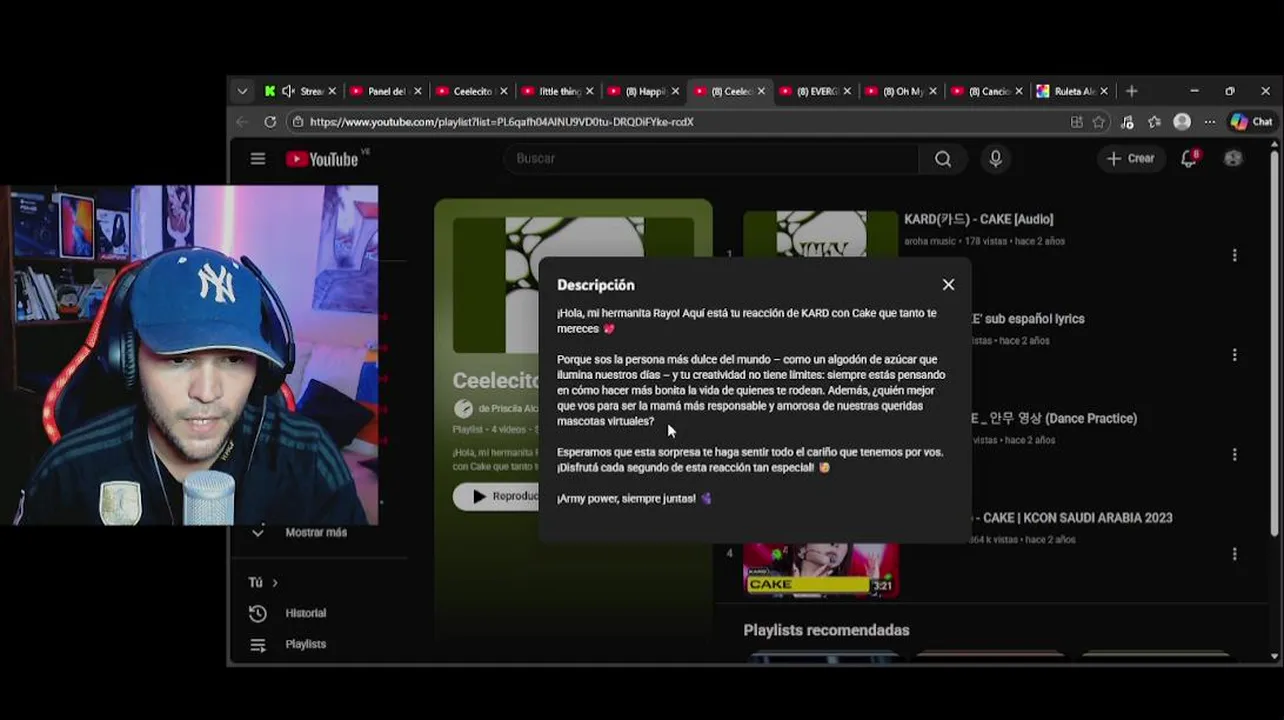1284x720 pixels.
Task: Open the YouTube account avatar menu
Action: click(x=1233, y=158)
